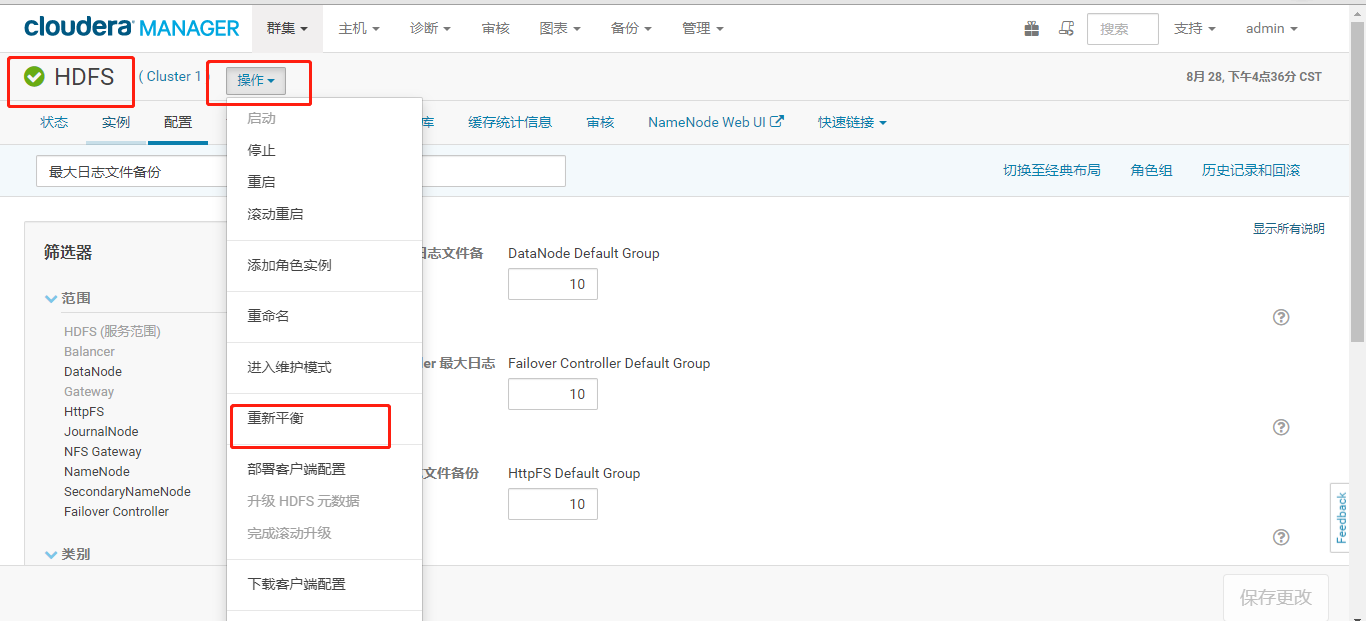The height and width of the screenshot is (621, 1366).
Task: Click the 最大日志文件备份 config search box
Action: (301, 171)
